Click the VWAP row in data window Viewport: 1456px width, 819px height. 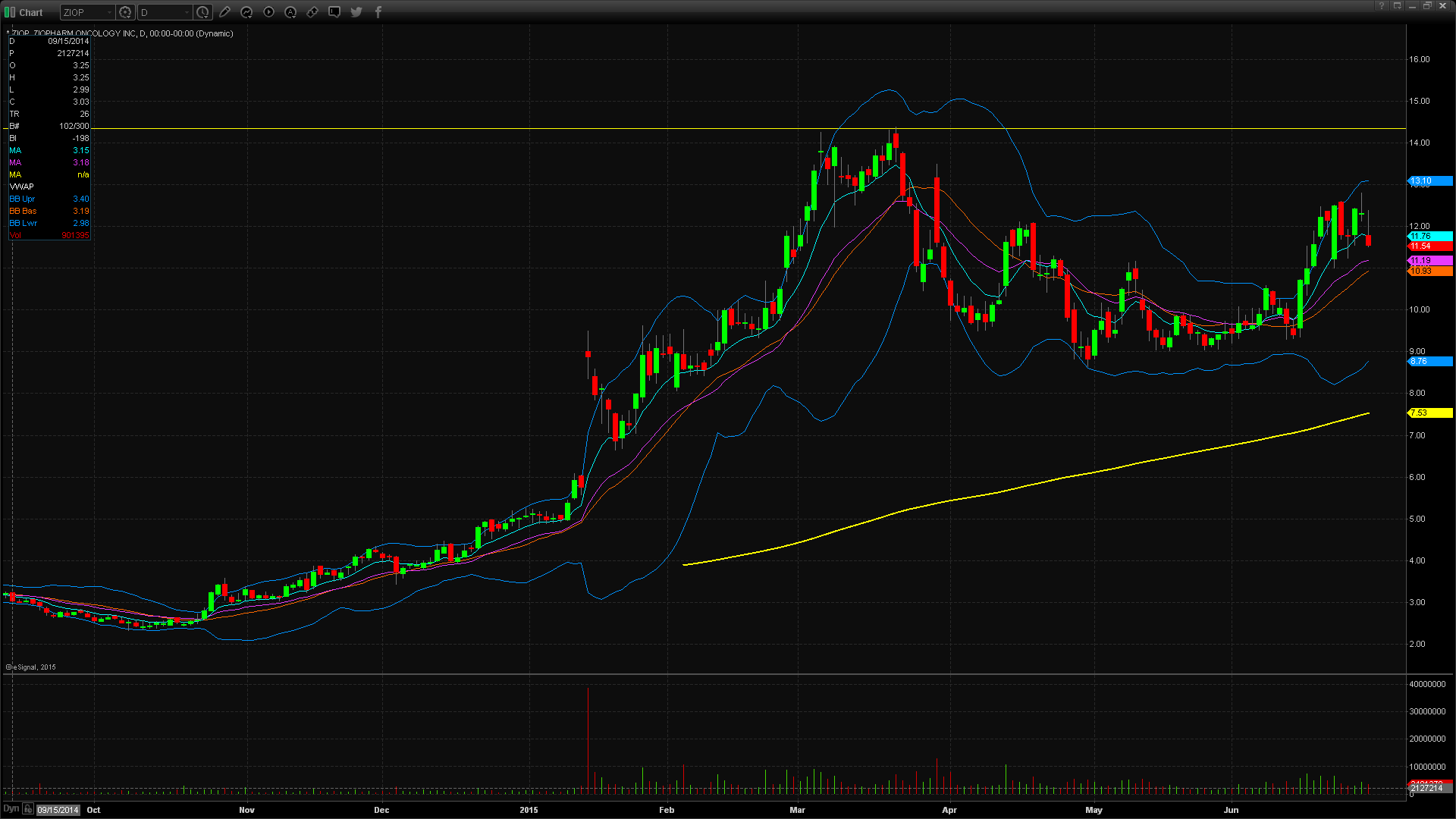coord(49,187)
